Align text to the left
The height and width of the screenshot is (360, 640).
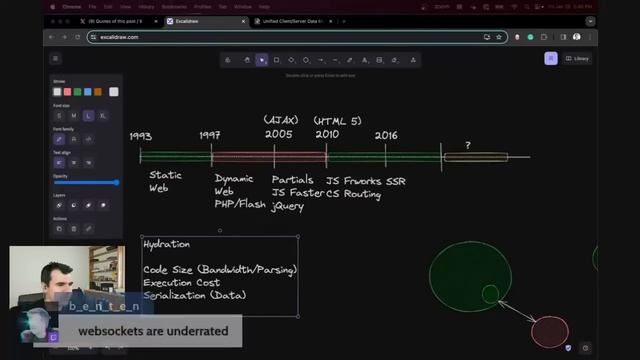tap(59, 163)
